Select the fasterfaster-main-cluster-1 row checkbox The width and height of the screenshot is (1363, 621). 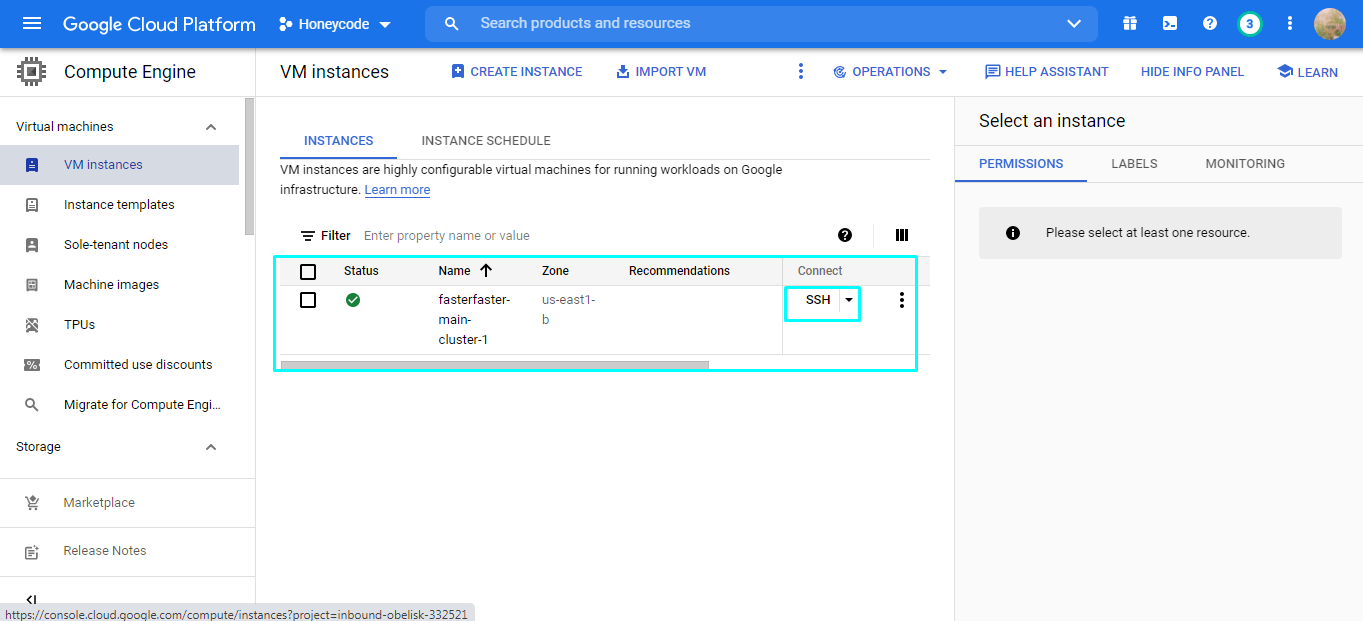[308, 300]
